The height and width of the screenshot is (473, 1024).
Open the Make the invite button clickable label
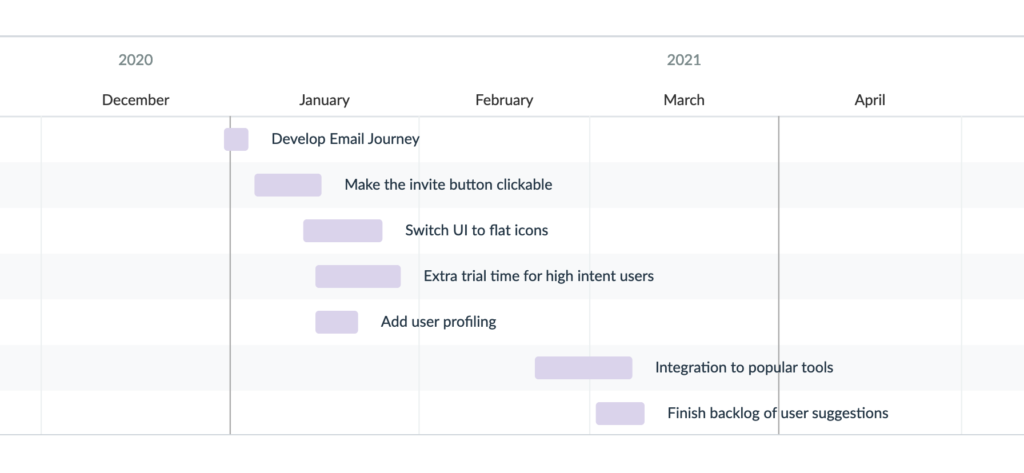pos(449,185)
